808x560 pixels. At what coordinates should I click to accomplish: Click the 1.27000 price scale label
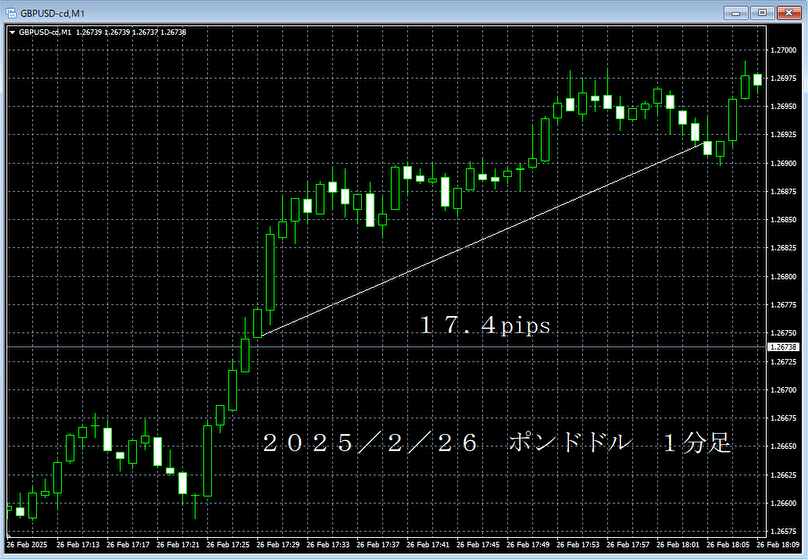pyautogui.click(x=783, y=50)
